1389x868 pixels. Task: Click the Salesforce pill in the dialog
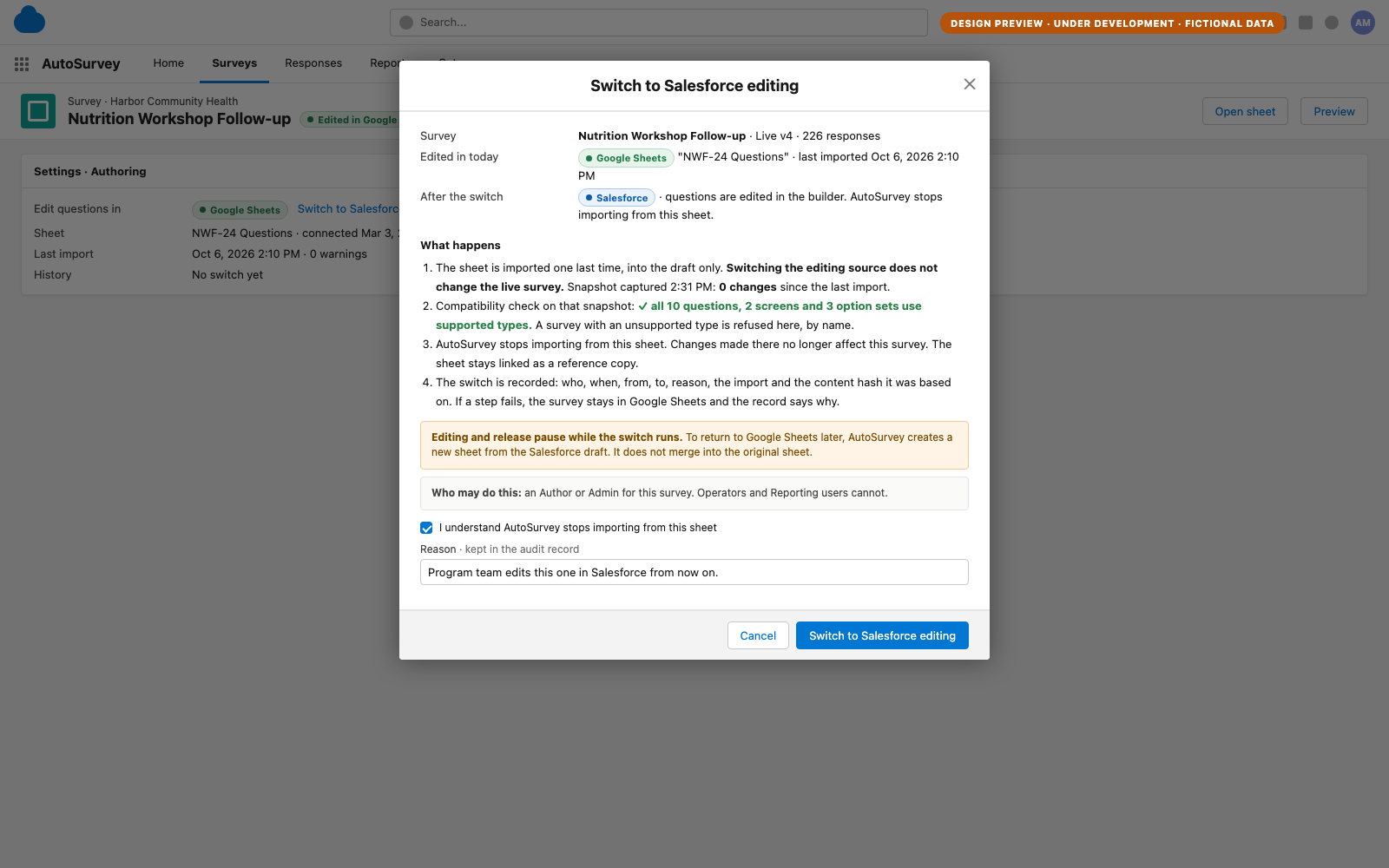tap(616, 198)
